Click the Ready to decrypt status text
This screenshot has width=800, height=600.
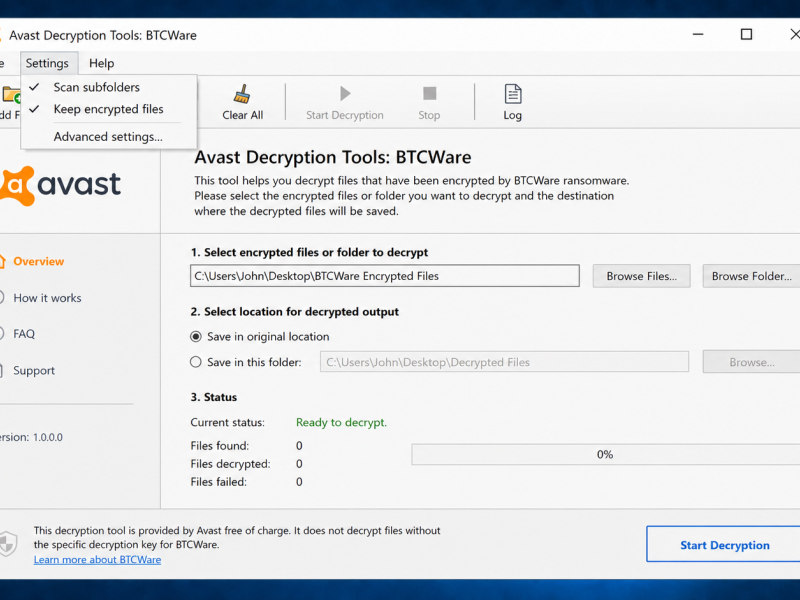tap(341, 422)
